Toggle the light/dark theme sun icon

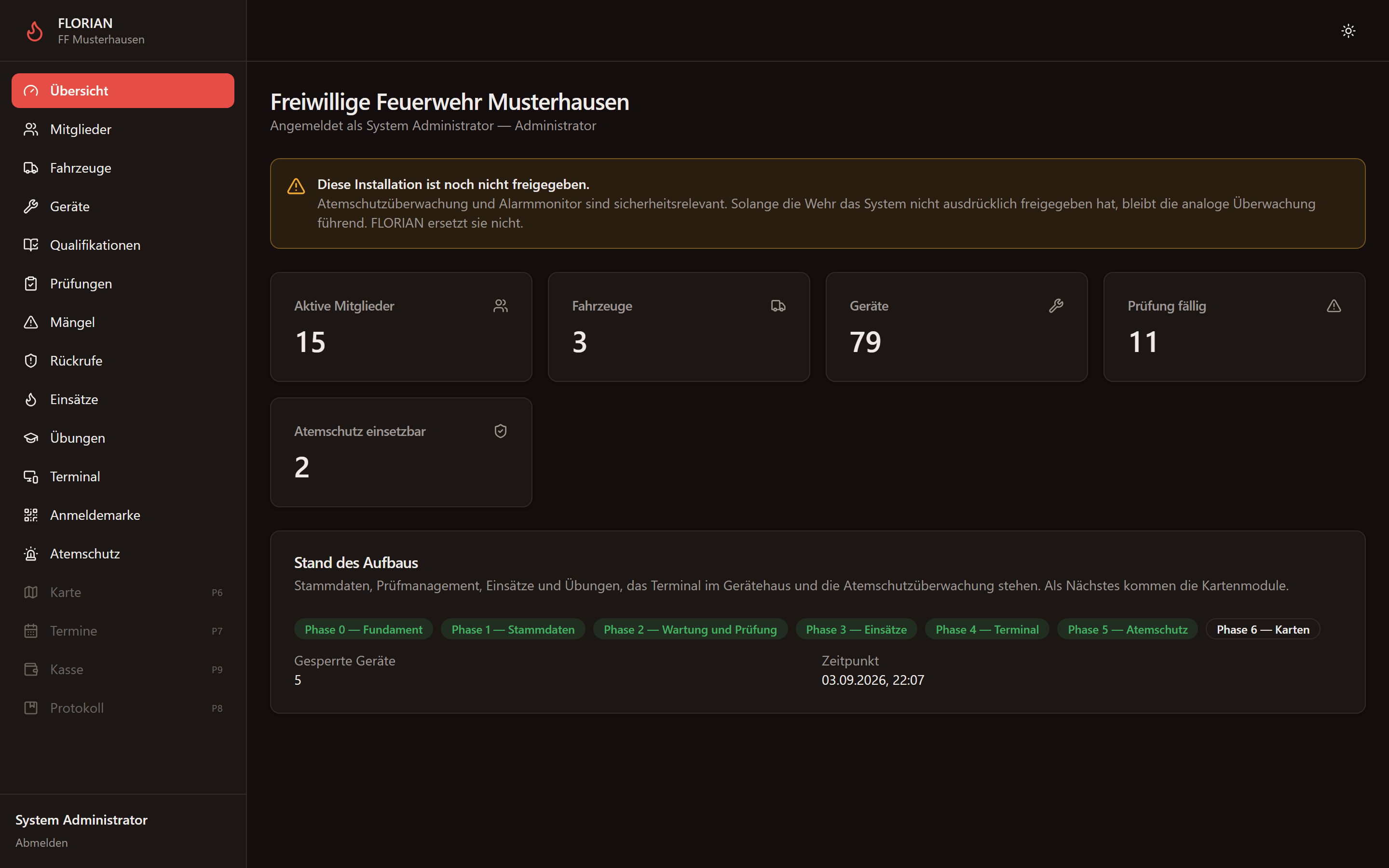pos(1348,30)
